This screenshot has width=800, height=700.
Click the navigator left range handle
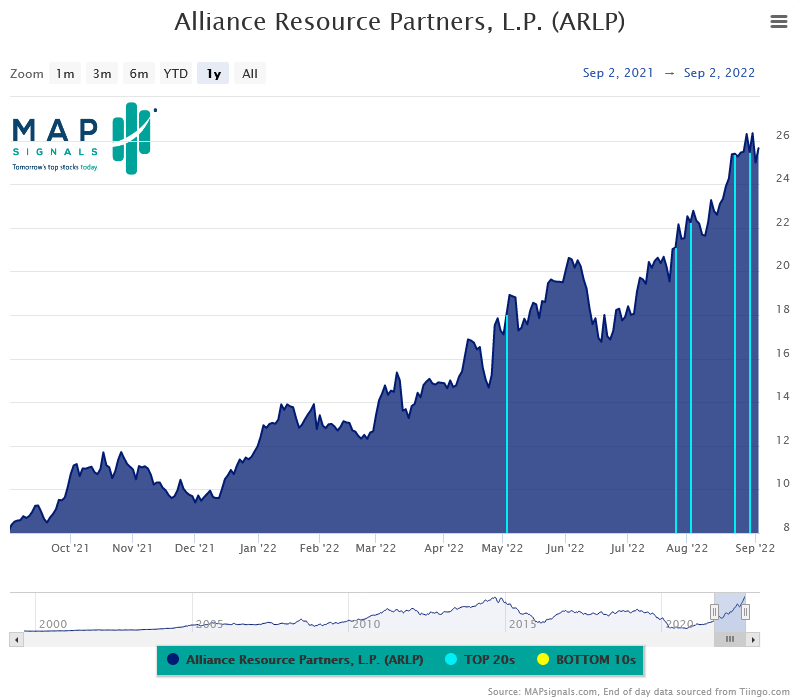pos(714,611)
